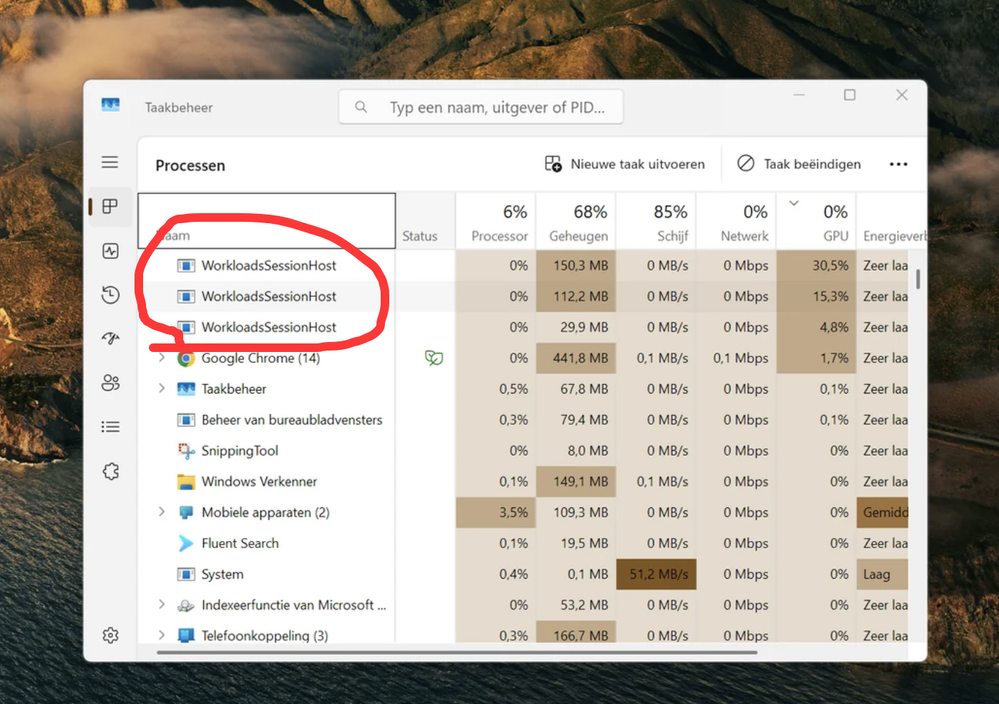
Task: Toggle the navigation pane with the hamburger icon
Action: pos(110,162)
